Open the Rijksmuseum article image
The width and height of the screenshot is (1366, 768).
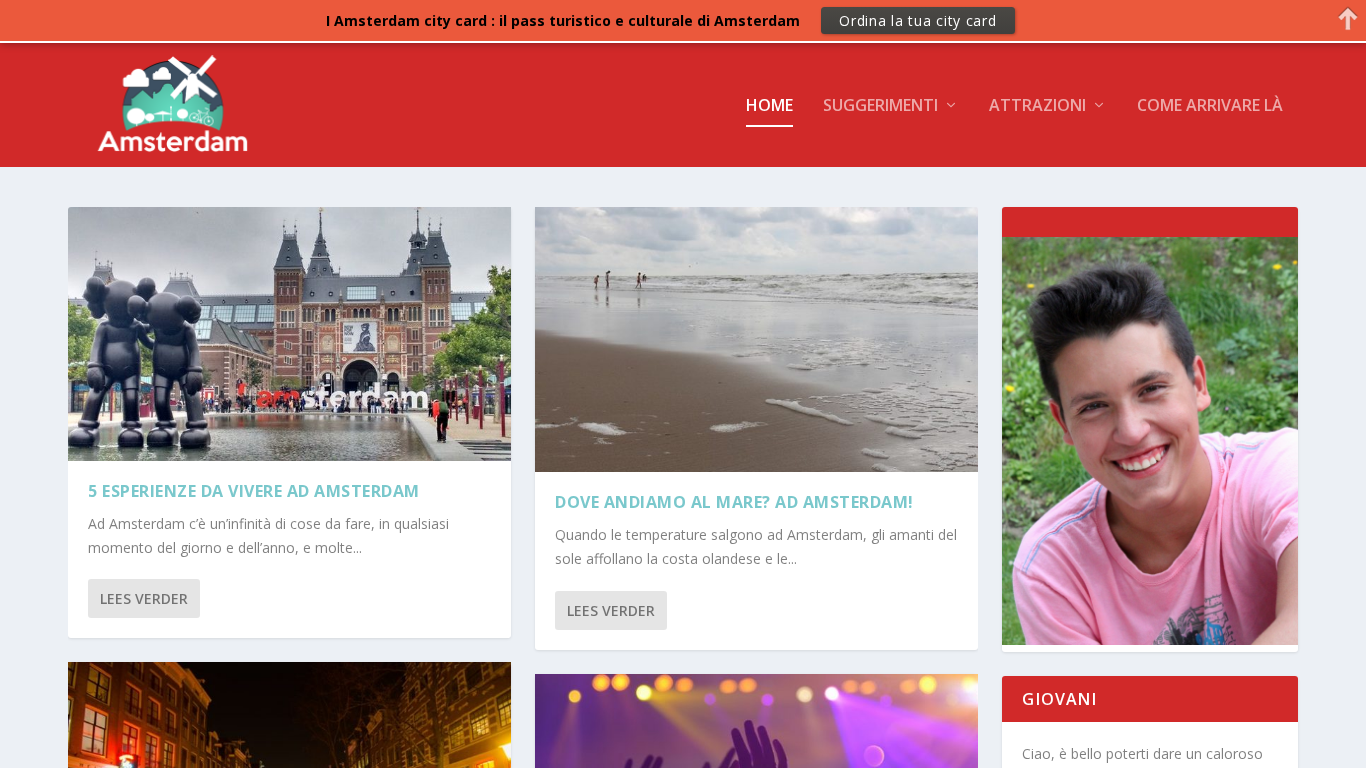pos(289,333)
